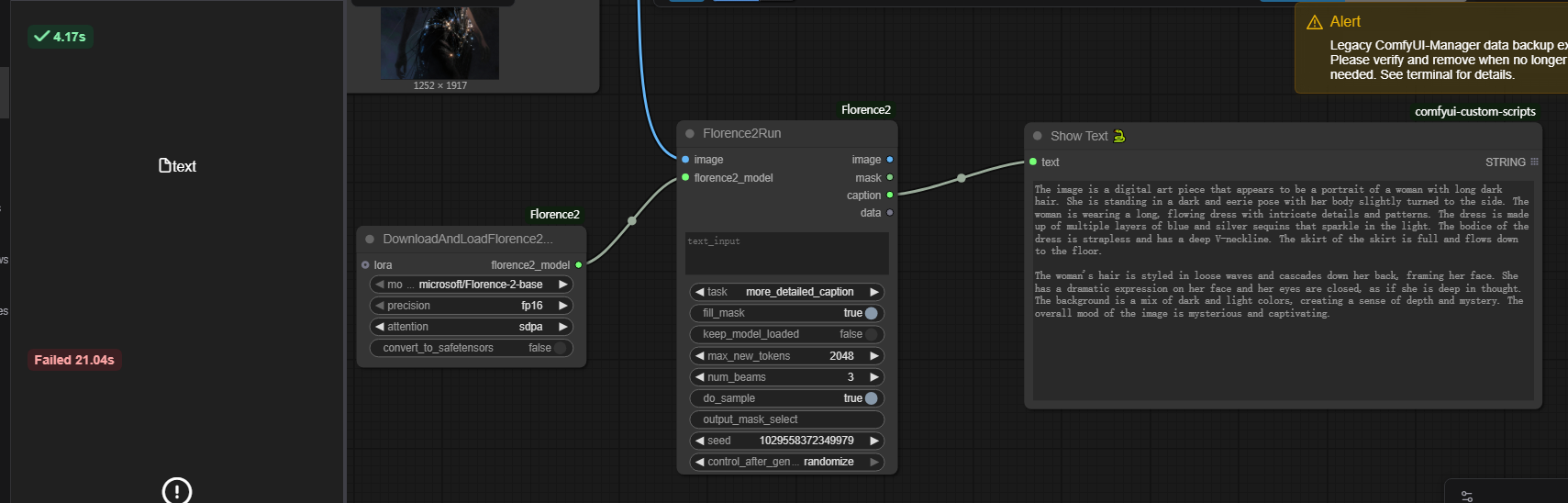
Task: Click the Failed 21.04s status badge
Action: (x=74, y=360)
